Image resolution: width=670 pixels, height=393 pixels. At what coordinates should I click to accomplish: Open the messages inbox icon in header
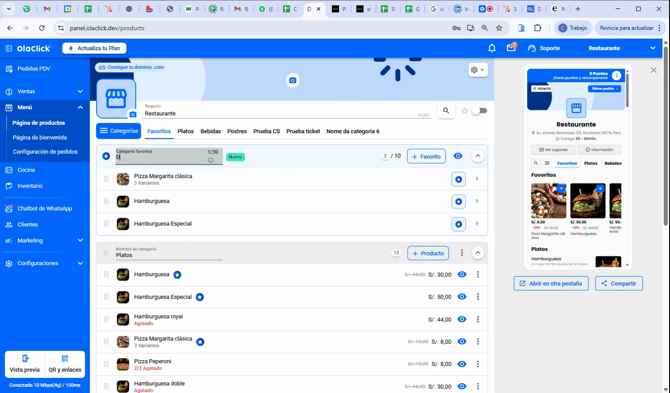511,48
